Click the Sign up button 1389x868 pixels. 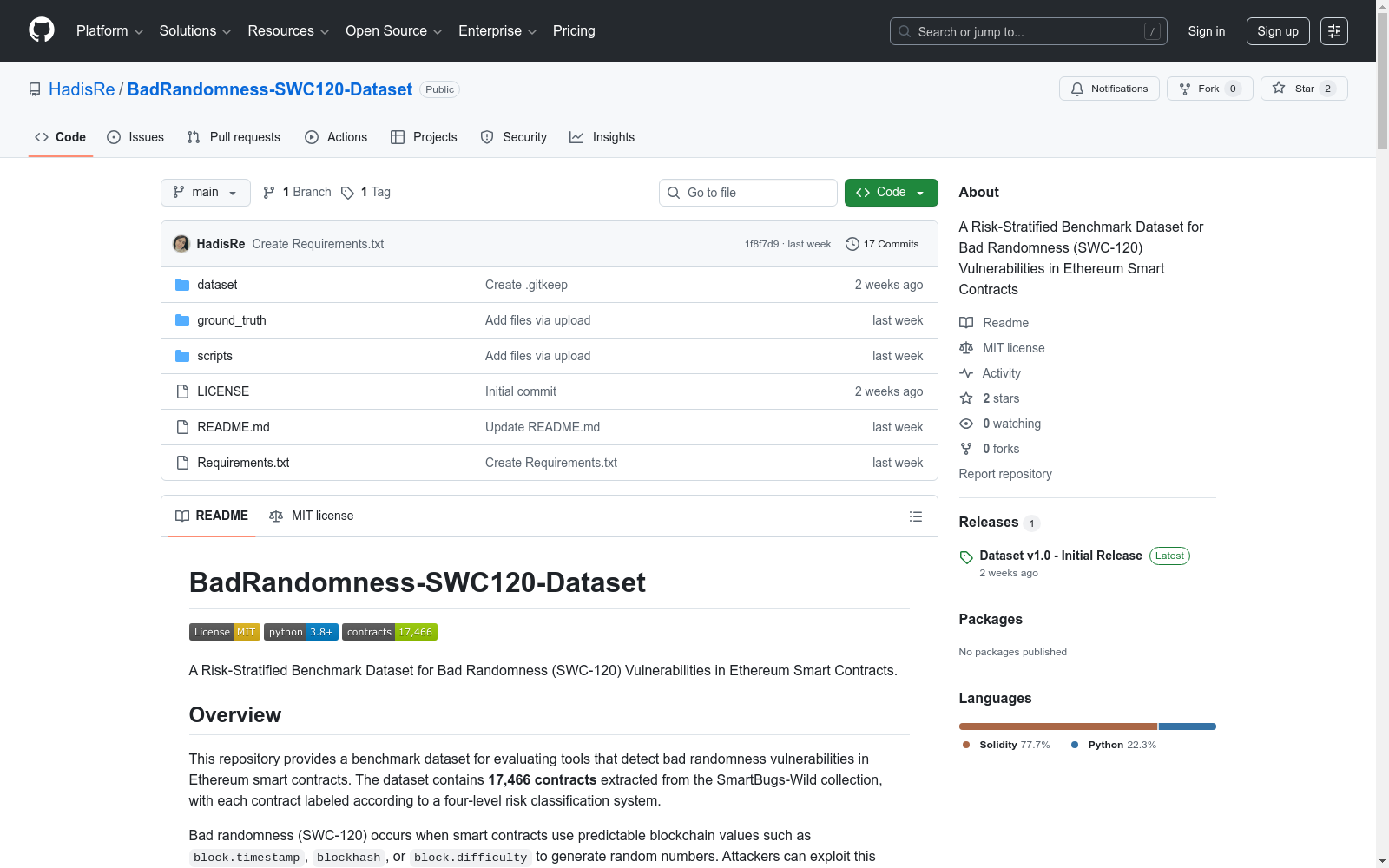point(1278,31)
